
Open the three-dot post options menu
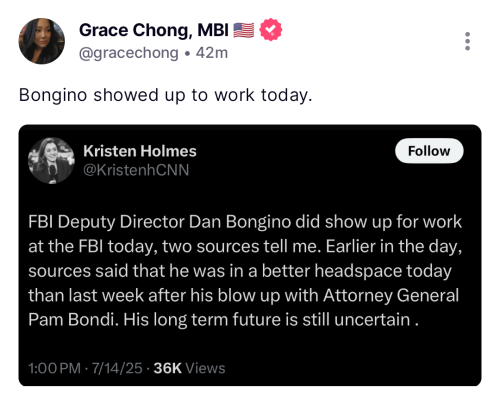[467, 41]
